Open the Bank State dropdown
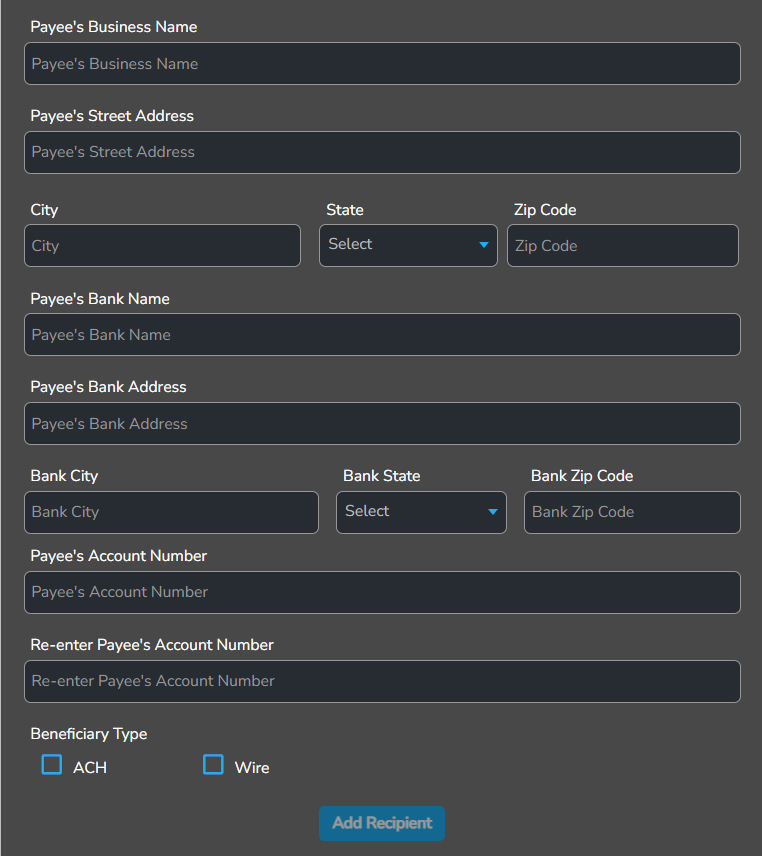Viewport: 762px width, 856px height. [x=421, y=512]
